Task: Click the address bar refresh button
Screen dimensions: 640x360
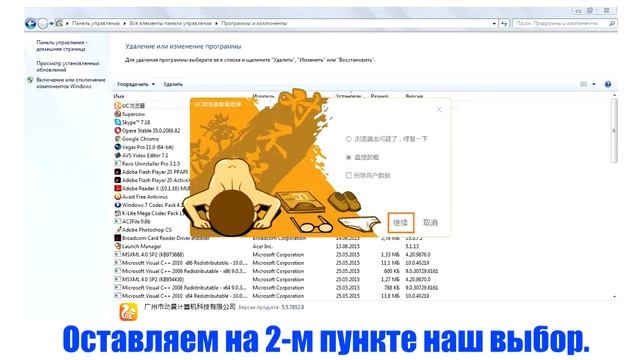Action: click(x=504, y=24)
